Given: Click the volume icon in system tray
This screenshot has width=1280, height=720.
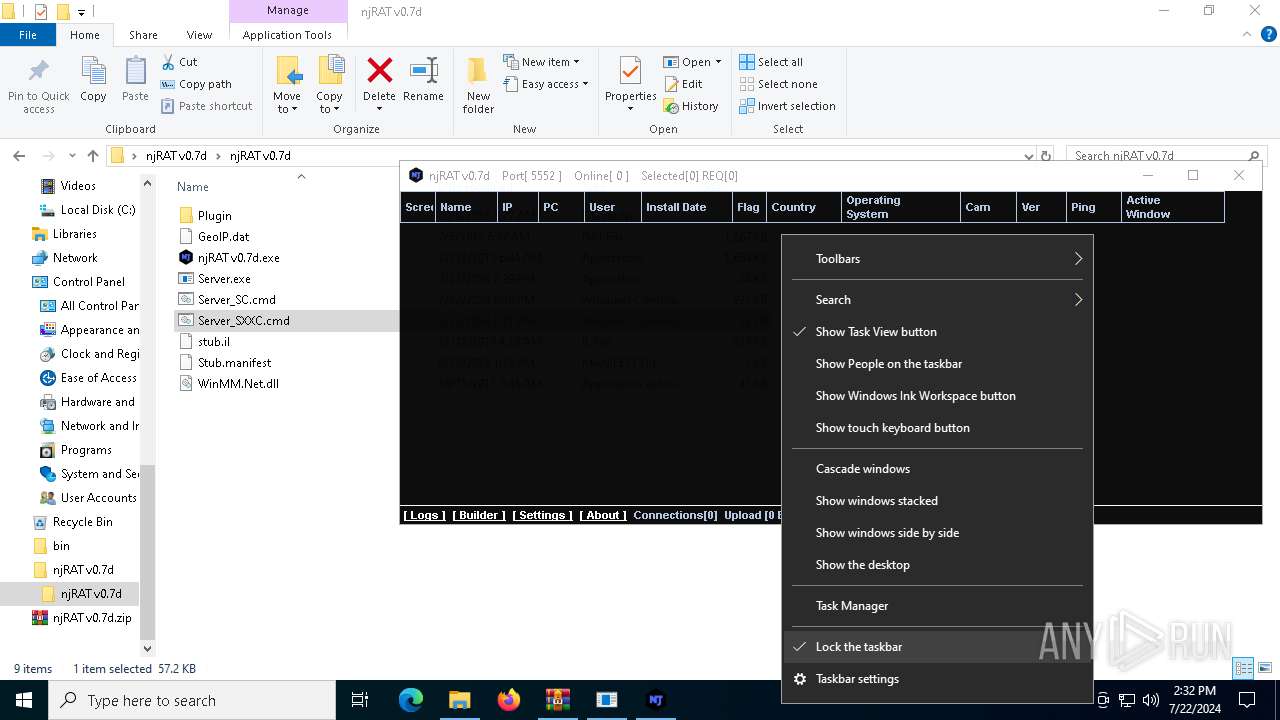Looking at the screenshot, I should (x=1151, y=700).
